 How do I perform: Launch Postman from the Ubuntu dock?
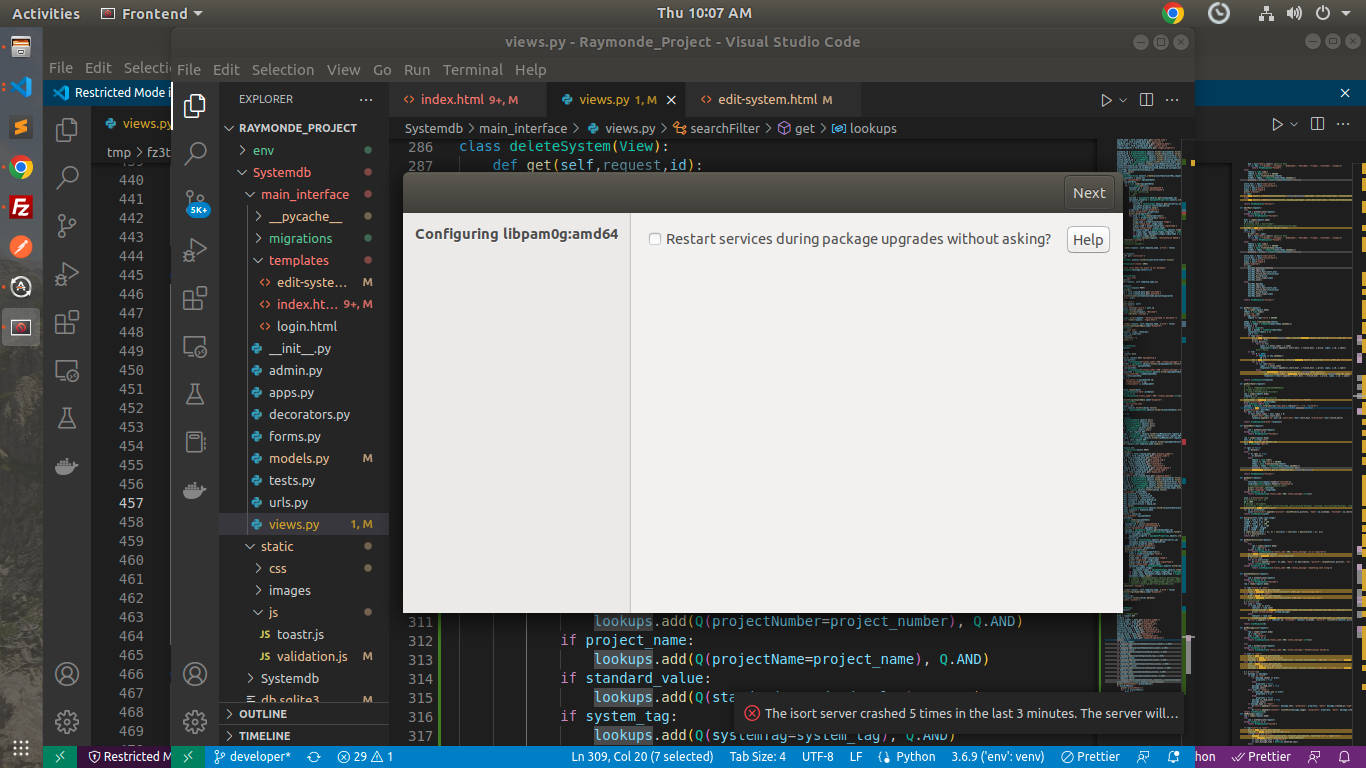click(21, 247)
